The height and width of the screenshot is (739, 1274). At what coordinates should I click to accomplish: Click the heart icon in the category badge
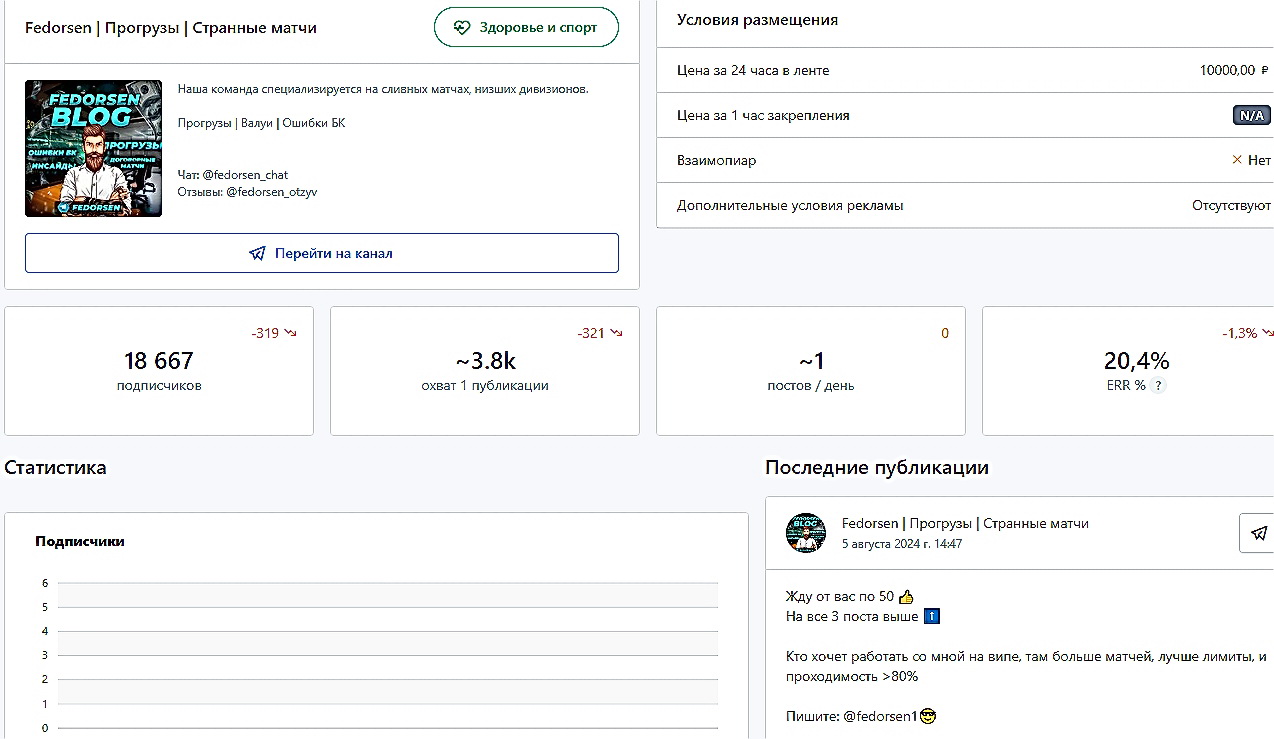point(461,28)
